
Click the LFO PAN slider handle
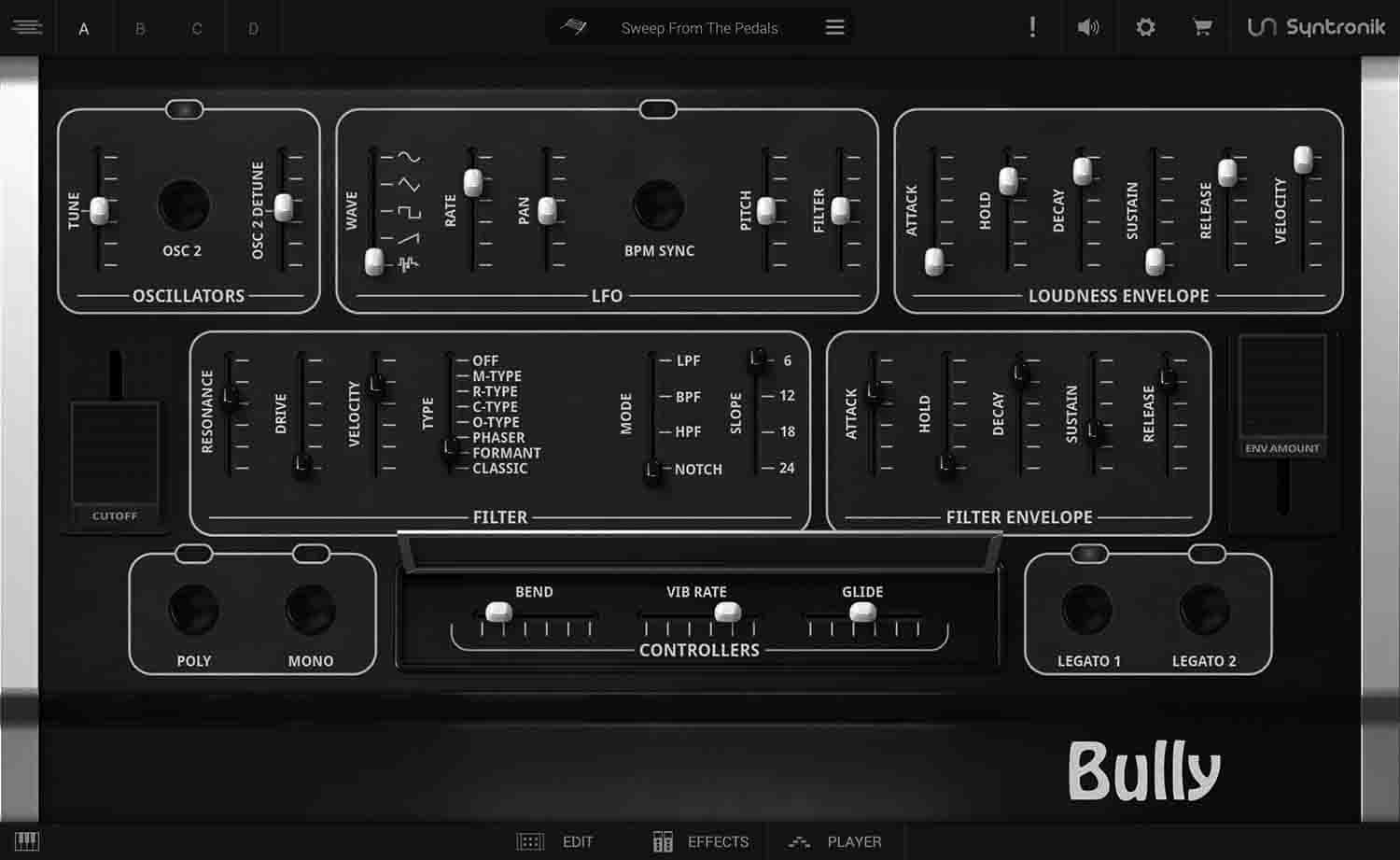[x=547, y=210]
